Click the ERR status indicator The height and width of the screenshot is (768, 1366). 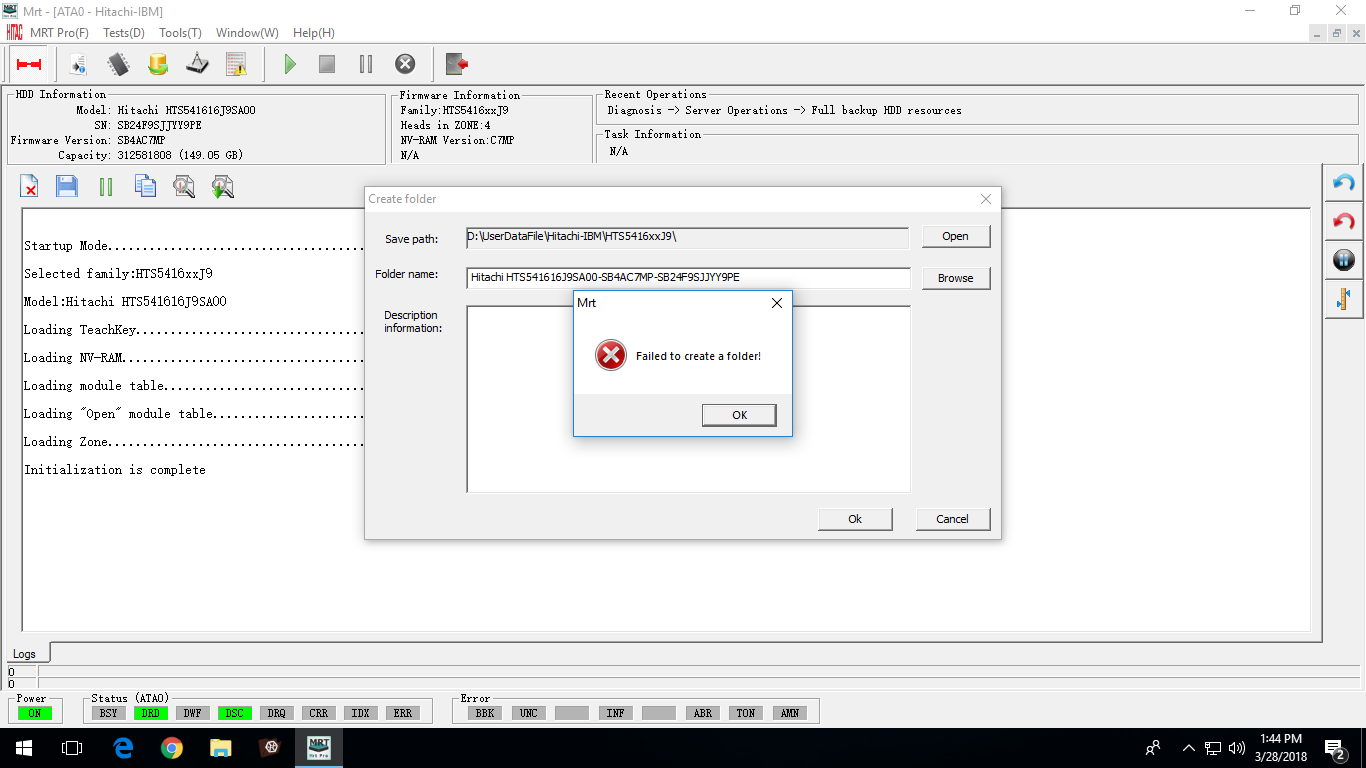pyautogui.click(x=402, y=713)
